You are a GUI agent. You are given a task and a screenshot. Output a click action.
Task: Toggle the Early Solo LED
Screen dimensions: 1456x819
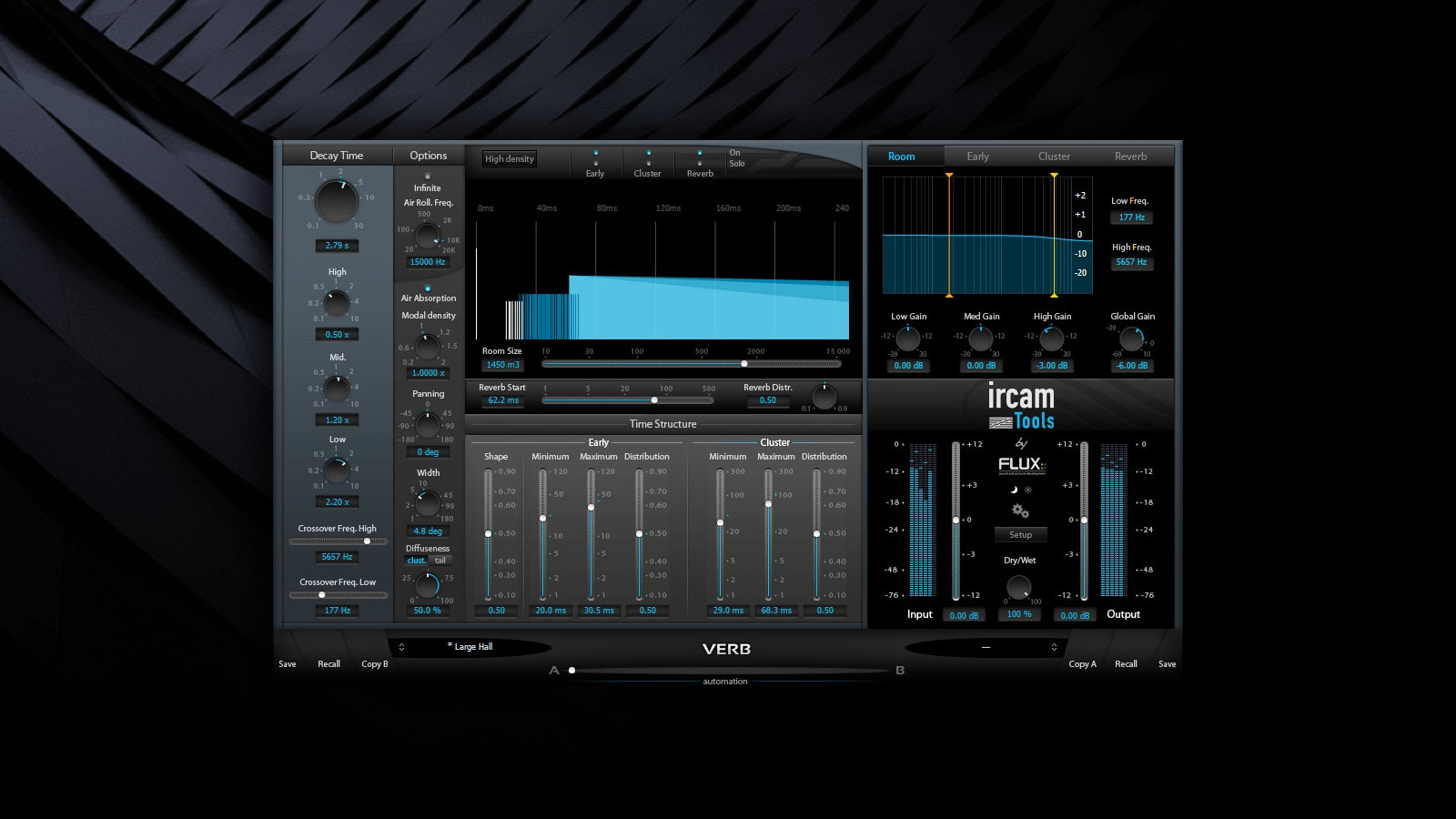pos(596,164)
